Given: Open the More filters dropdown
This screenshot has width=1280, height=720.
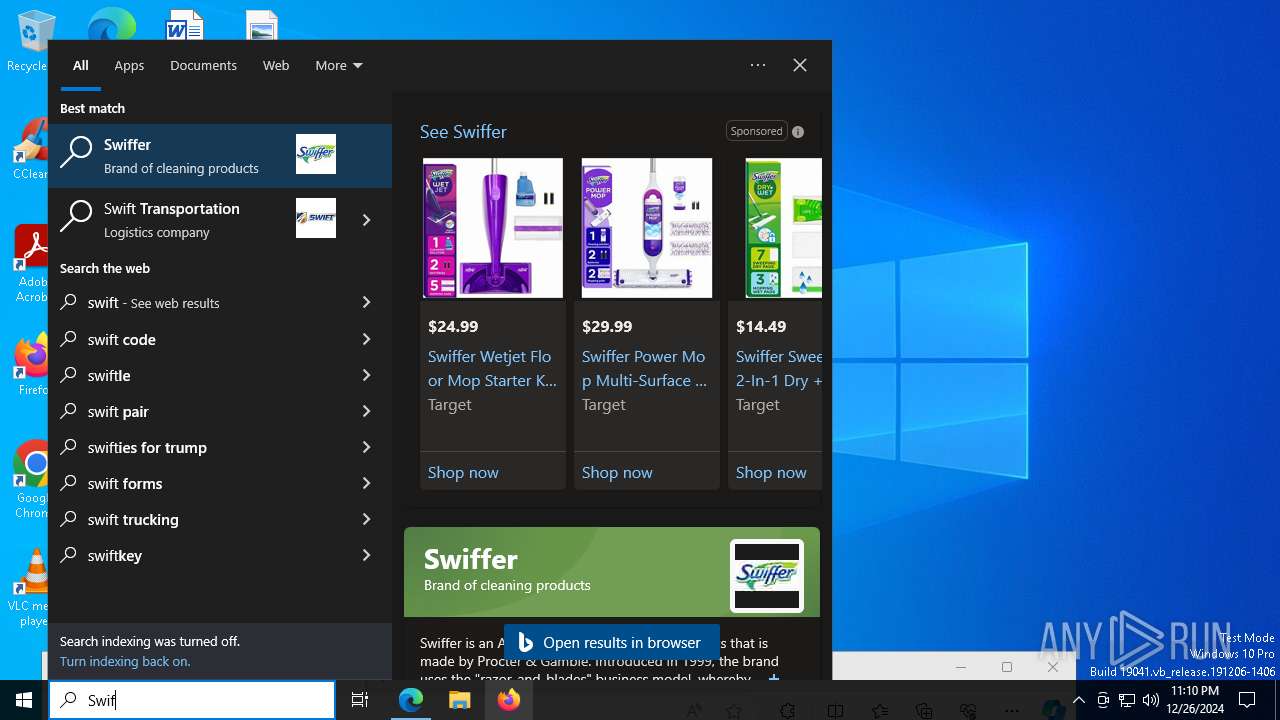Looking at the screenshot, I should (x=339, y=65).
